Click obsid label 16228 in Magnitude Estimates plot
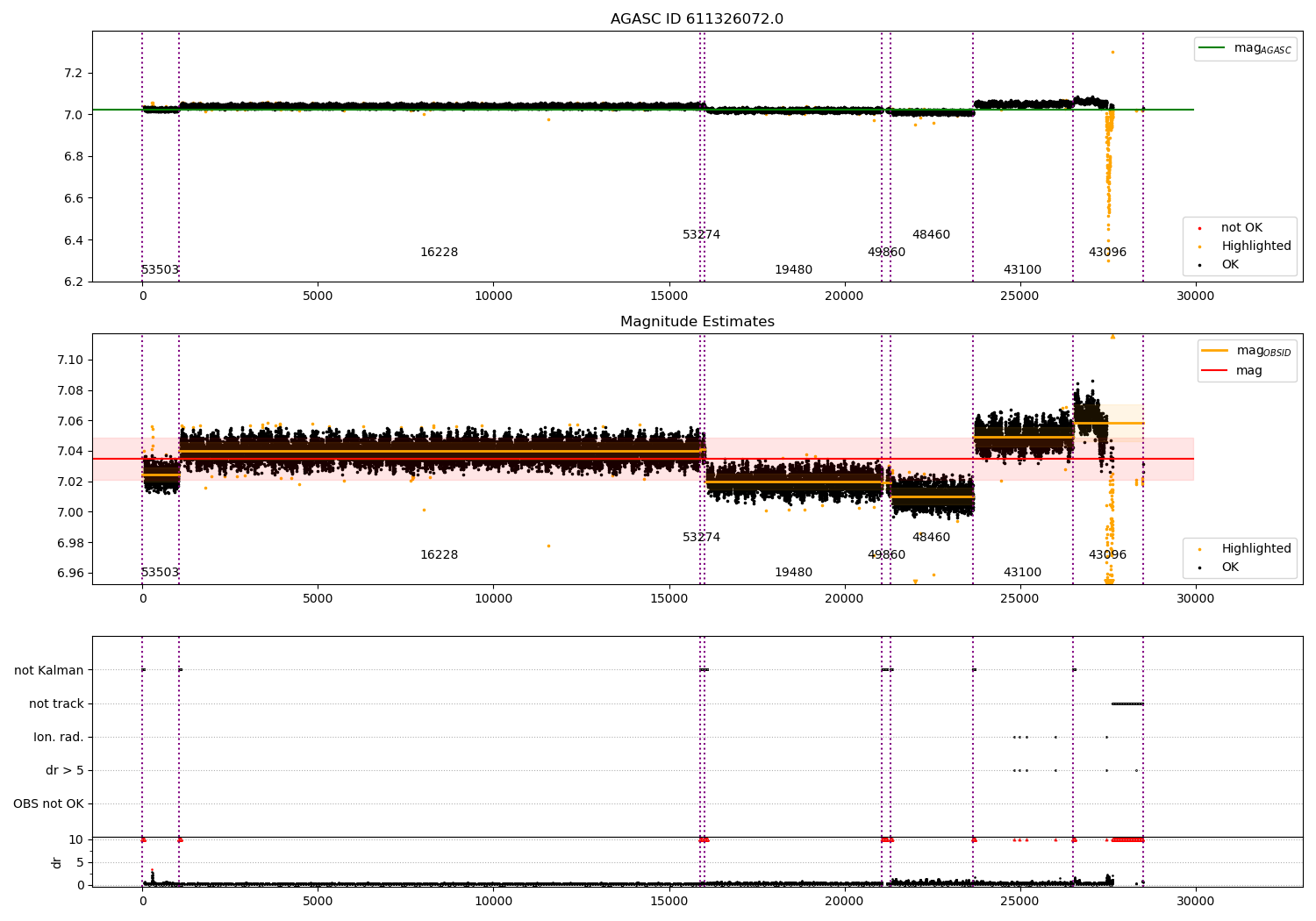Image resolution: width=1316 pixels, height=921 pixels. click(x=439, y=555)
